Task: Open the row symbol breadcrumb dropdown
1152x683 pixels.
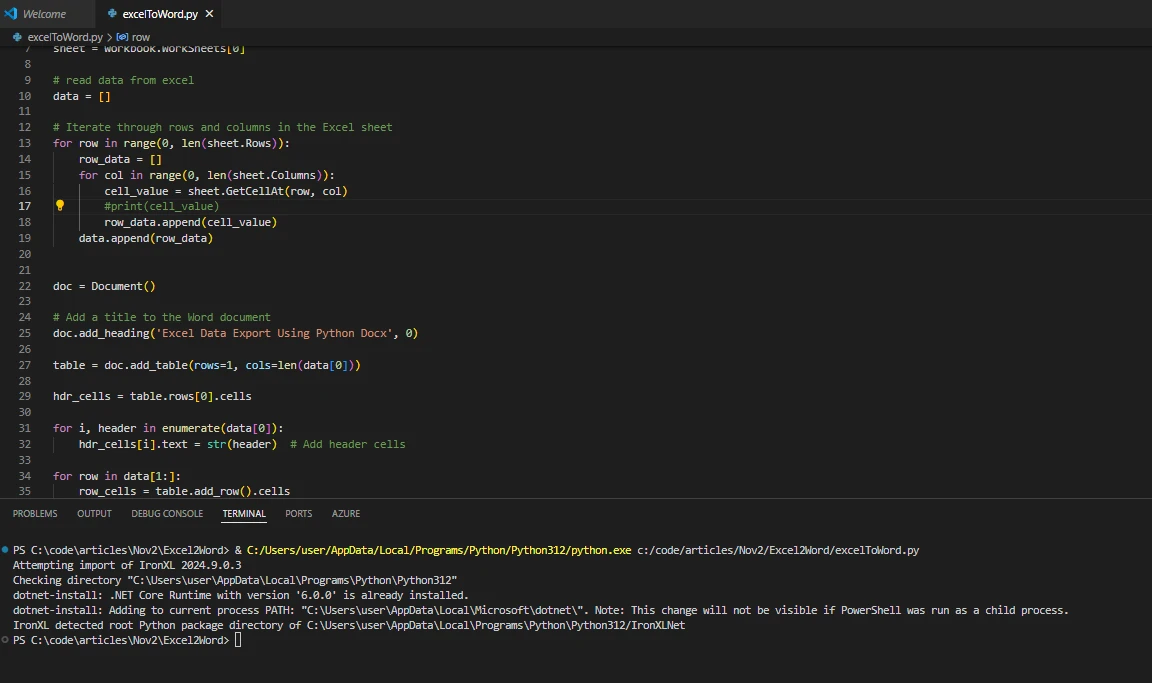Action: (140, 37)
